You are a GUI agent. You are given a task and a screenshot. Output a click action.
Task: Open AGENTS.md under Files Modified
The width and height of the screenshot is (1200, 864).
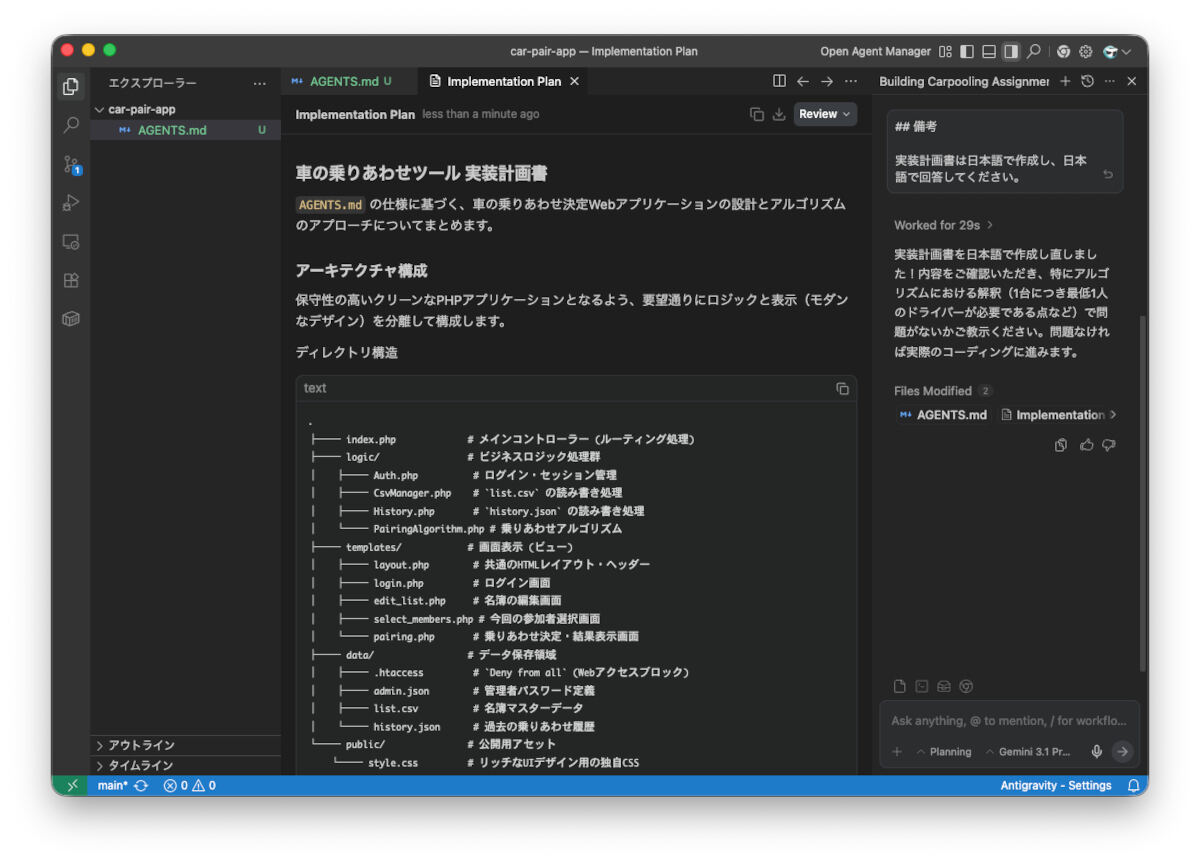pyautogui.click(x=944, y=414)
